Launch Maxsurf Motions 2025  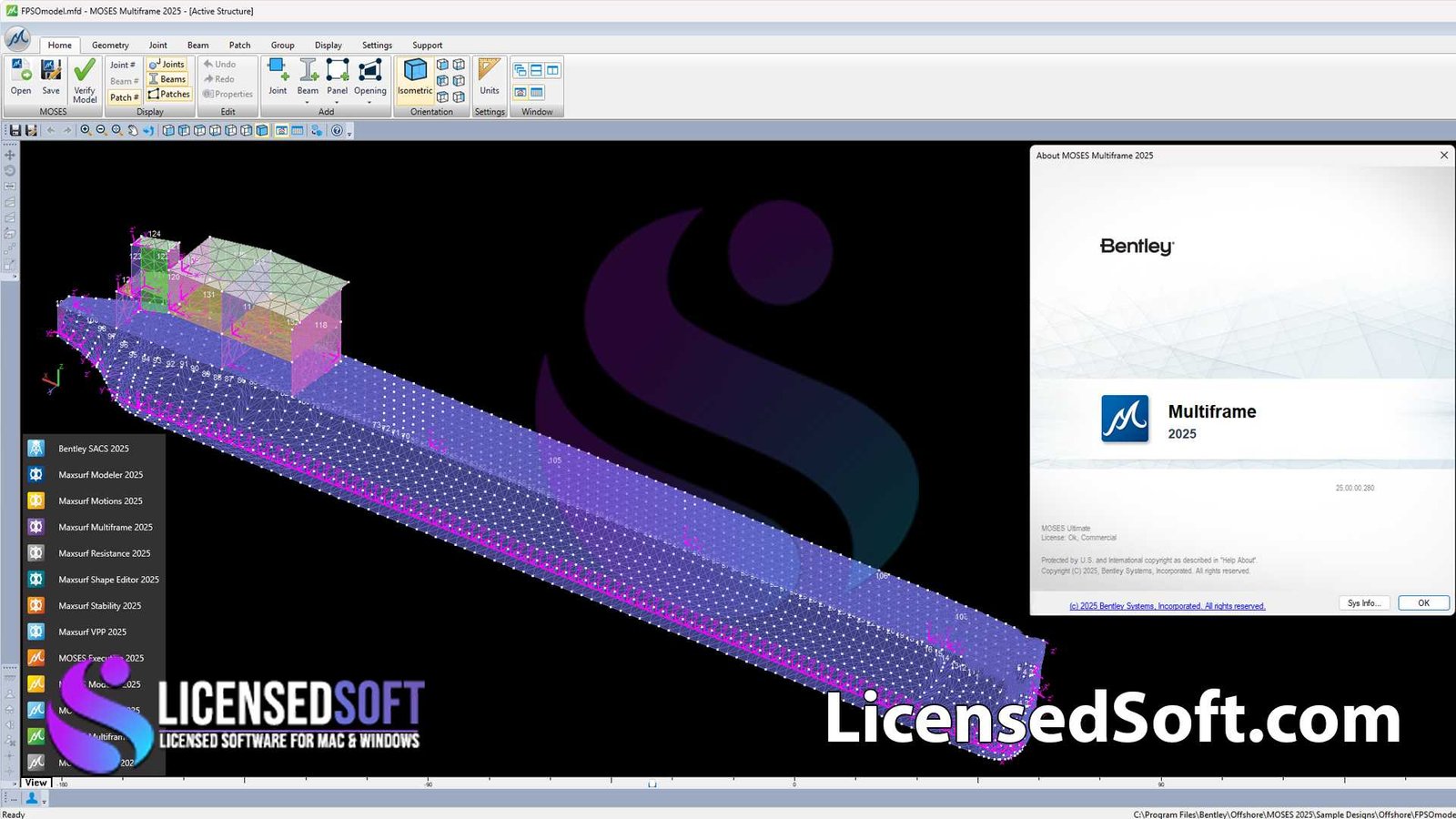pyautogui.click(x=94, y=501)
